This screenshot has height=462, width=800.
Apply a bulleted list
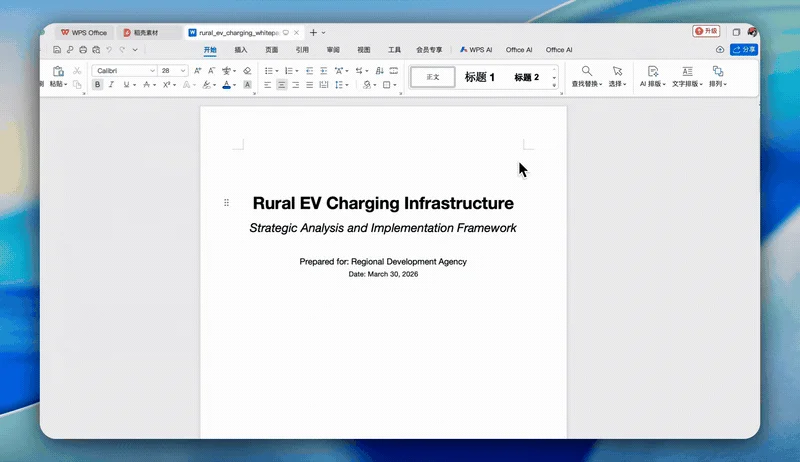[x=268, y=70]
